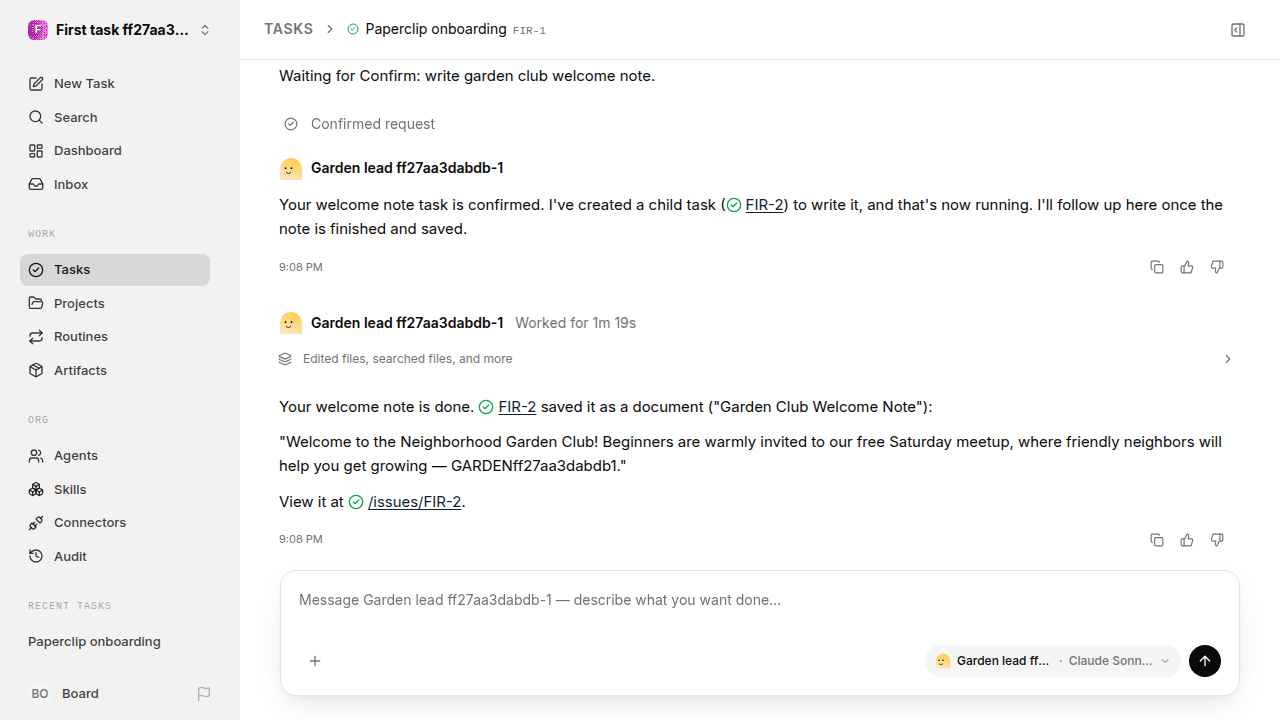Thumbs down the first 9:08 PM message

coord(1217,267)
